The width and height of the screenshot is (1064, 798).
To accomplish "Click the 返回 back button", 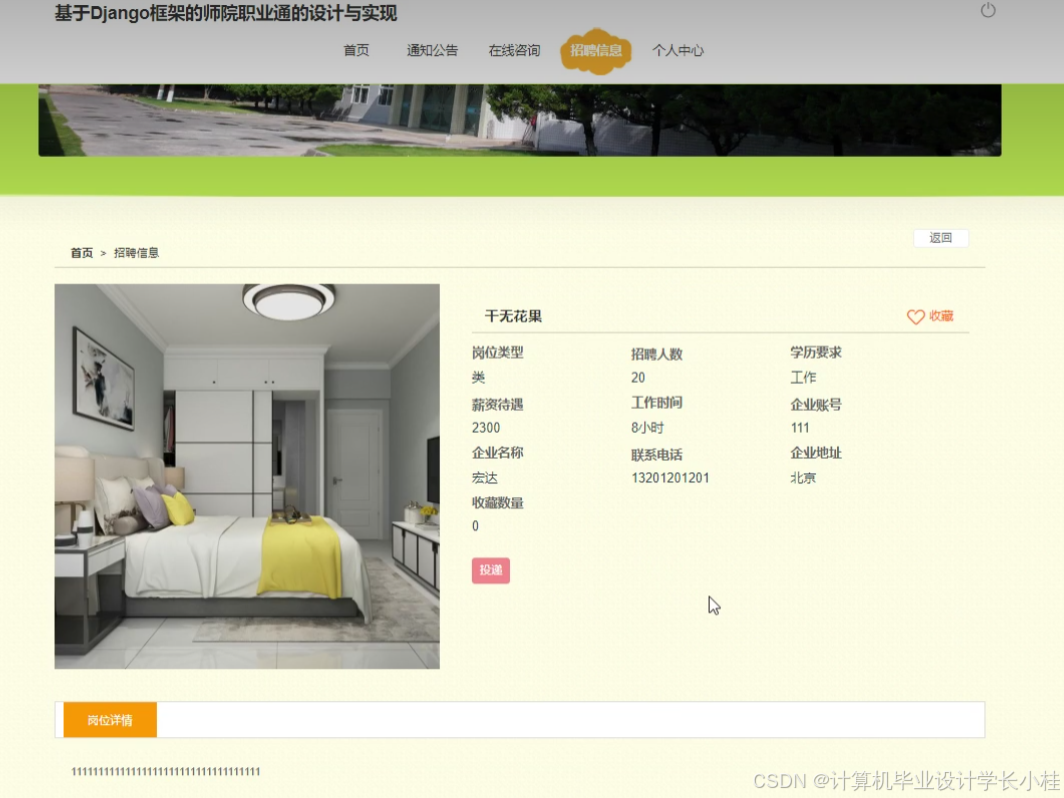I will tap(940, 238).
